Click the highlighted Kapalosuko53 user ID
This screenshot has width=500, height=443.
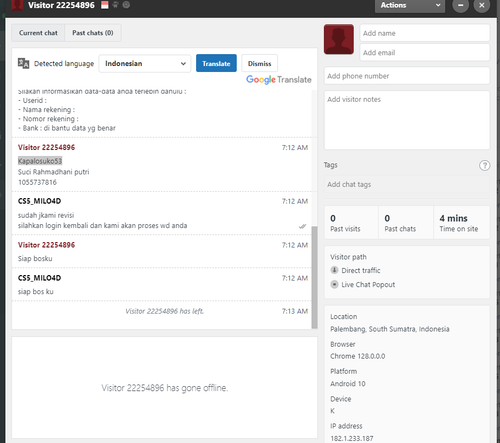tap(40, 161)
